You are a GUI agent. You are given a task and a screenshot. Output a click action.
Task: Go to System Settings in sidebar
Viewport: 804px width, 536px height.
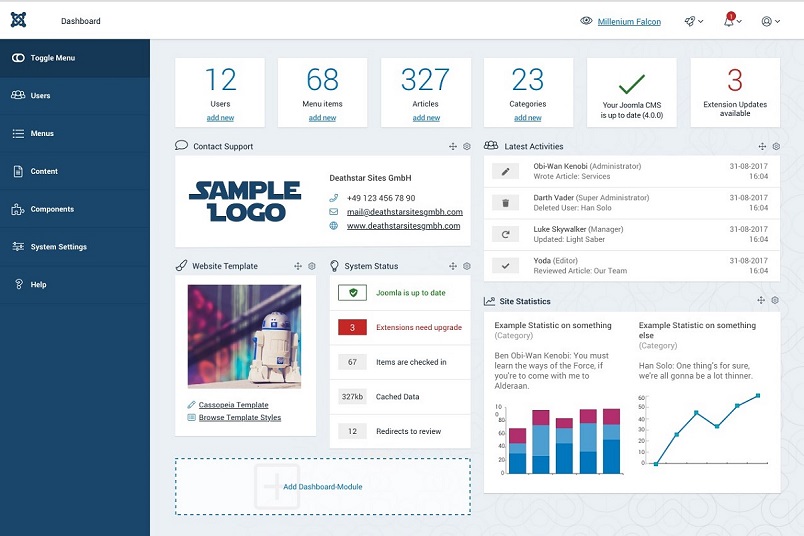(x=58, y=247)
